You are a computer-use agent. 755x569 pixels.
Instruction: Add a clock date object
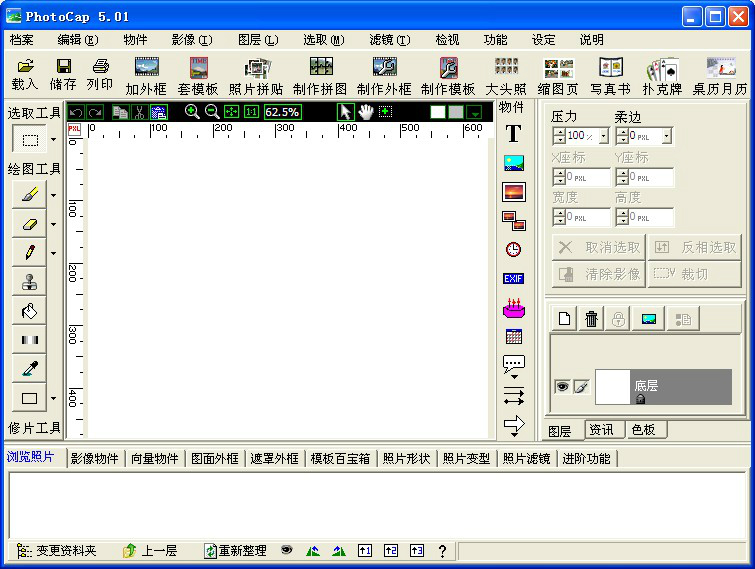tap(513, 249)
